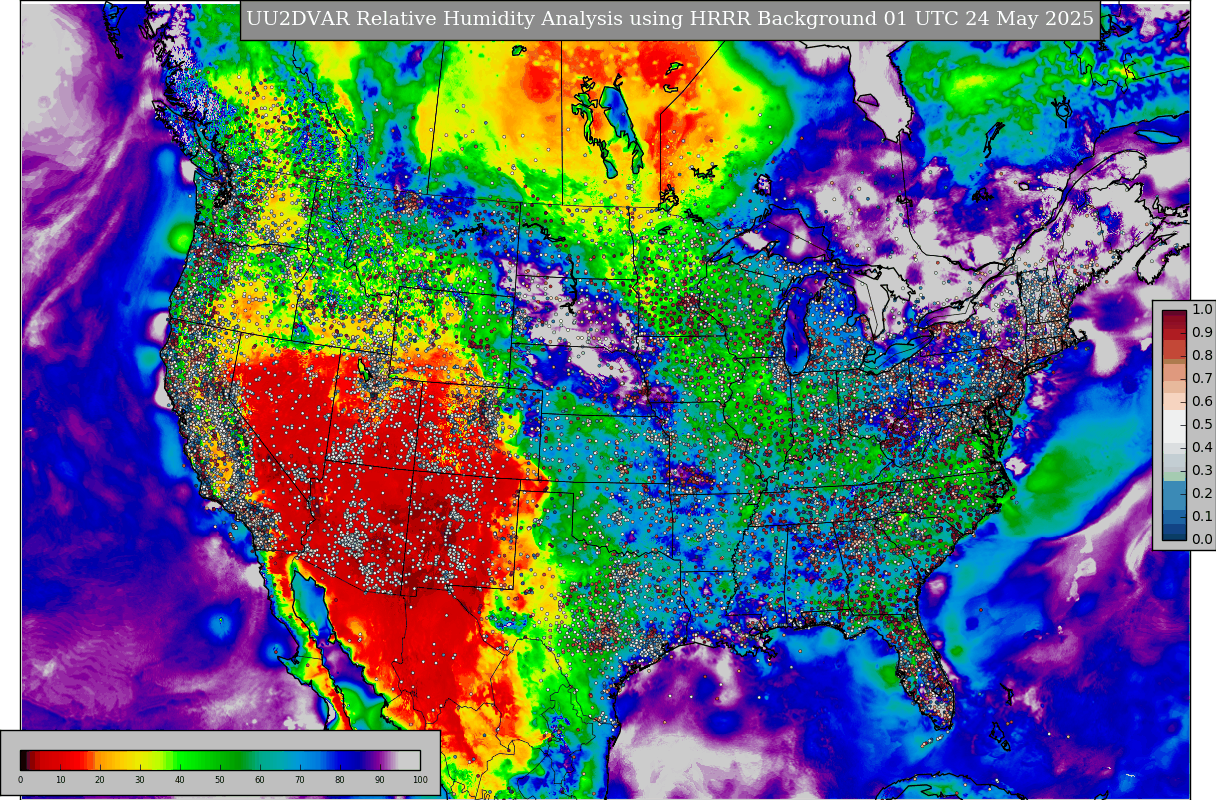Click the grey 100% end of the humidity scale
1216x800 pixels.
coord(410,760)
